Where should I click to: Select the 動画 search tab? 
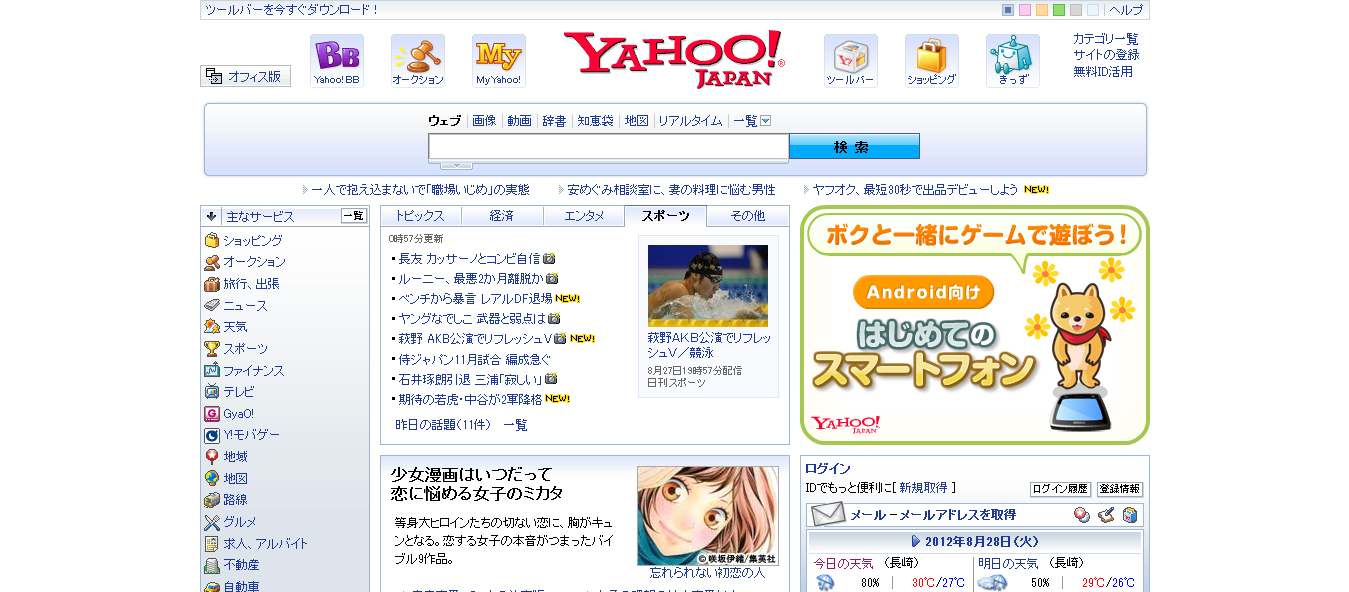(519, 121)
